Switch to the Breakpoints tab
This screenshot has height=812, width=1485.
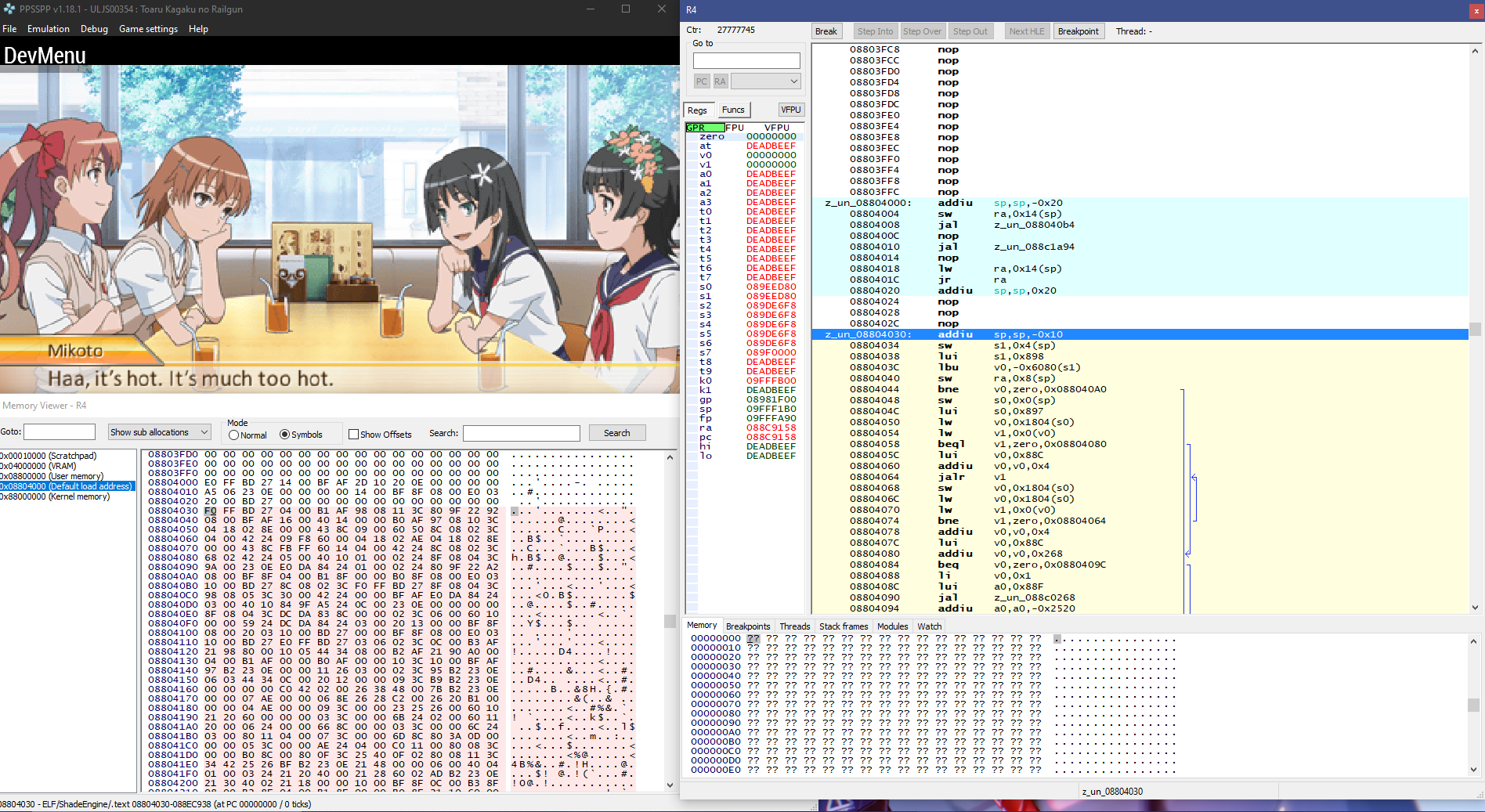click(748, 626)
